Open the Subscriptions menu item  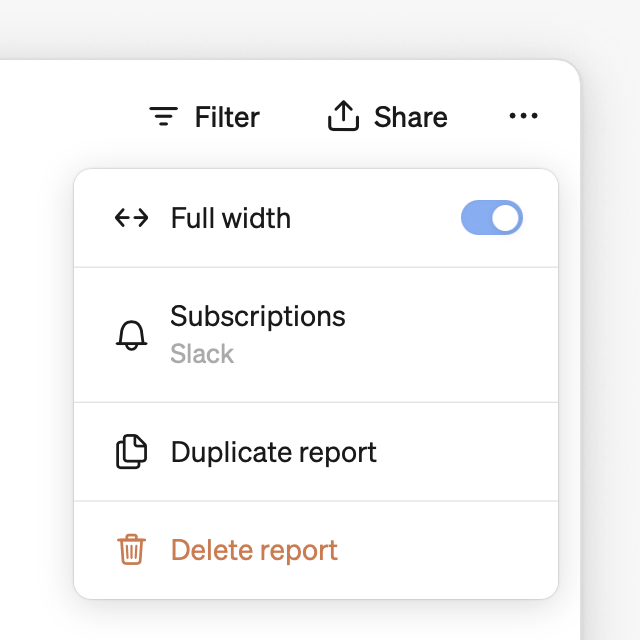click(x=316, y=335)
